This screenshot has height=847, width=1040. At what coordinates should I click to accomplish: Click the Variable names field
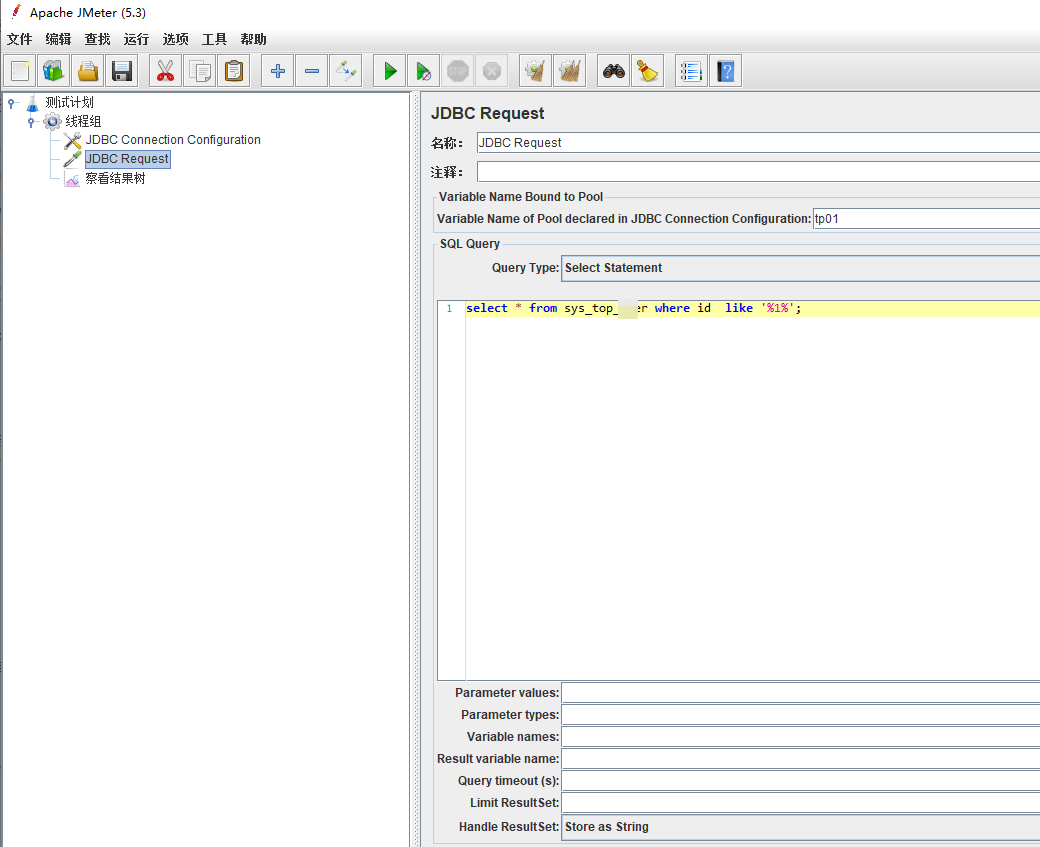[x=801, y=736]
